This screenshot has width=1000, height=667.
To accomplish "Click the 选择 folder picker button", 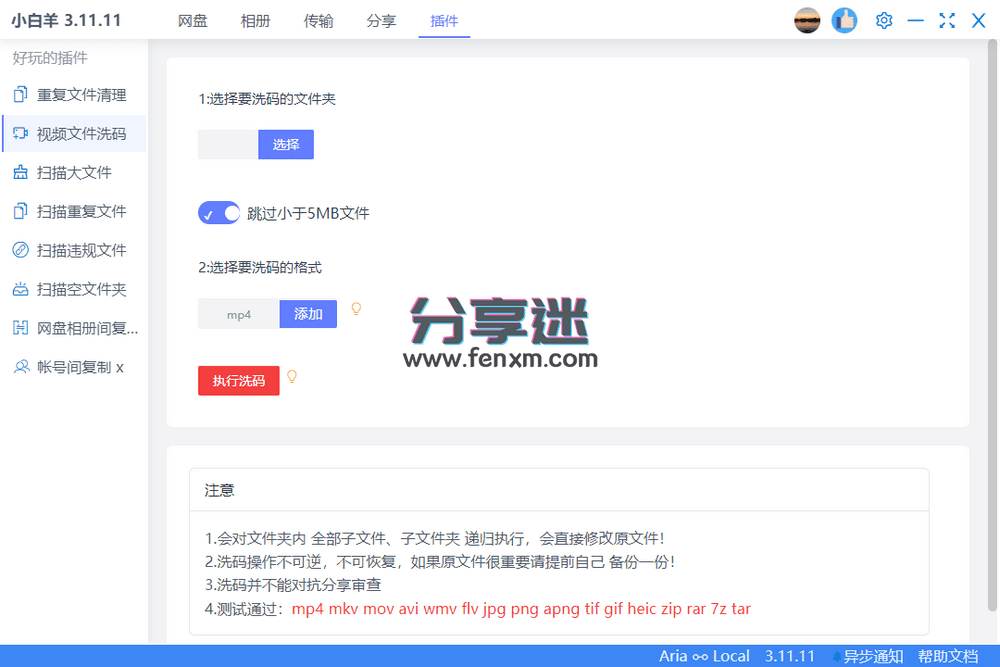I will tap(286, 144).
